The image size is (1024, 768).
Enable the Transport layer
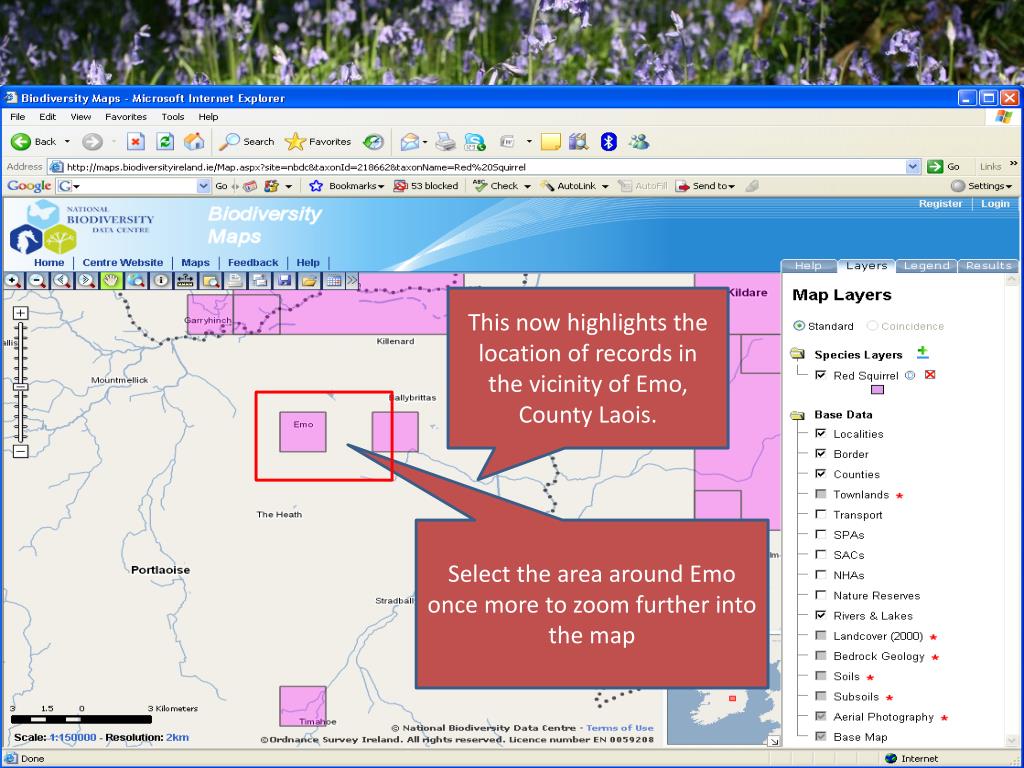pyautogui.click(x=821, y=514)
